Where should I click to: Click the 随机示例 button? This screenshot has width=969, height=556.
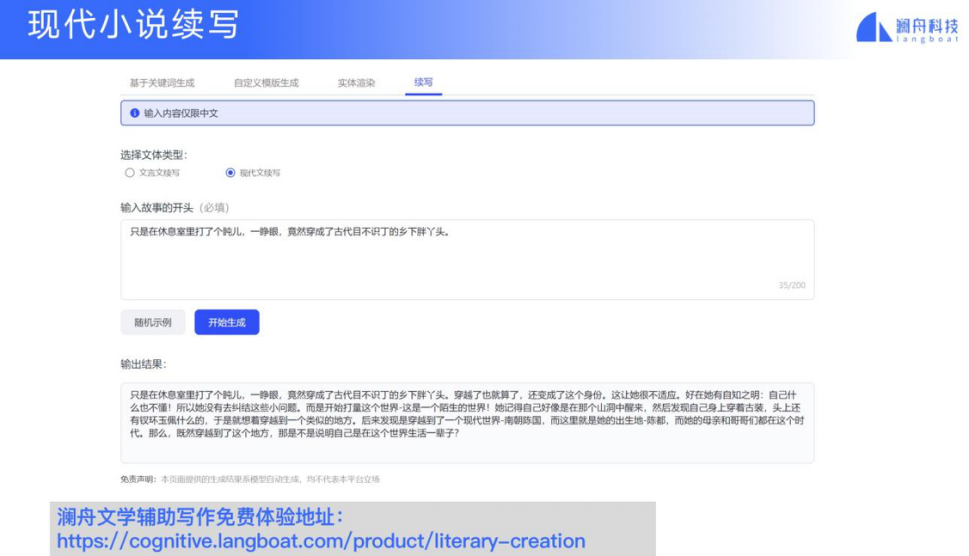pos(153,322)
